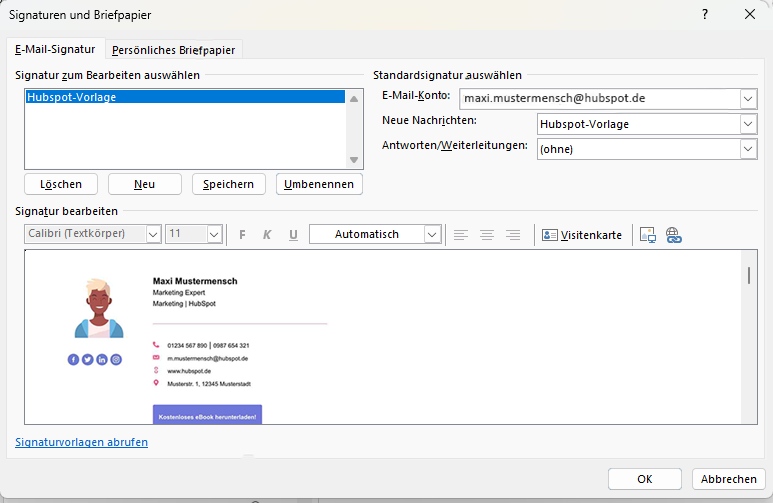Open Signaturvorlagen abrufen link
The image size is (773, 503).
(x=81, y=442)
